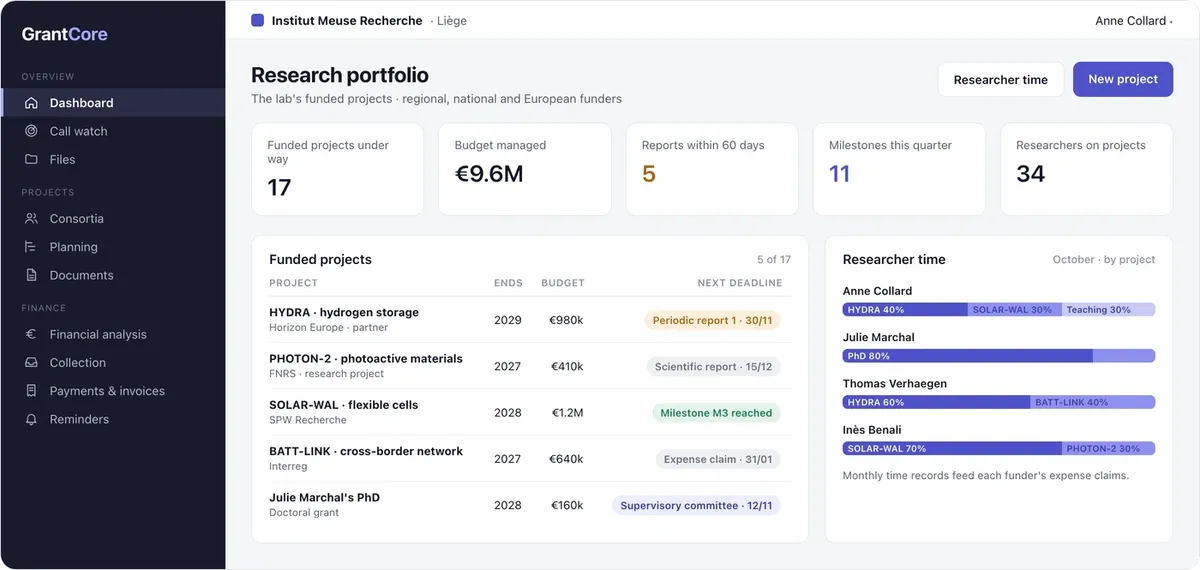1200x570 pixels.
Task: Open the Periodic report 1 · 30/11 badge
Action: pos(712,320)
